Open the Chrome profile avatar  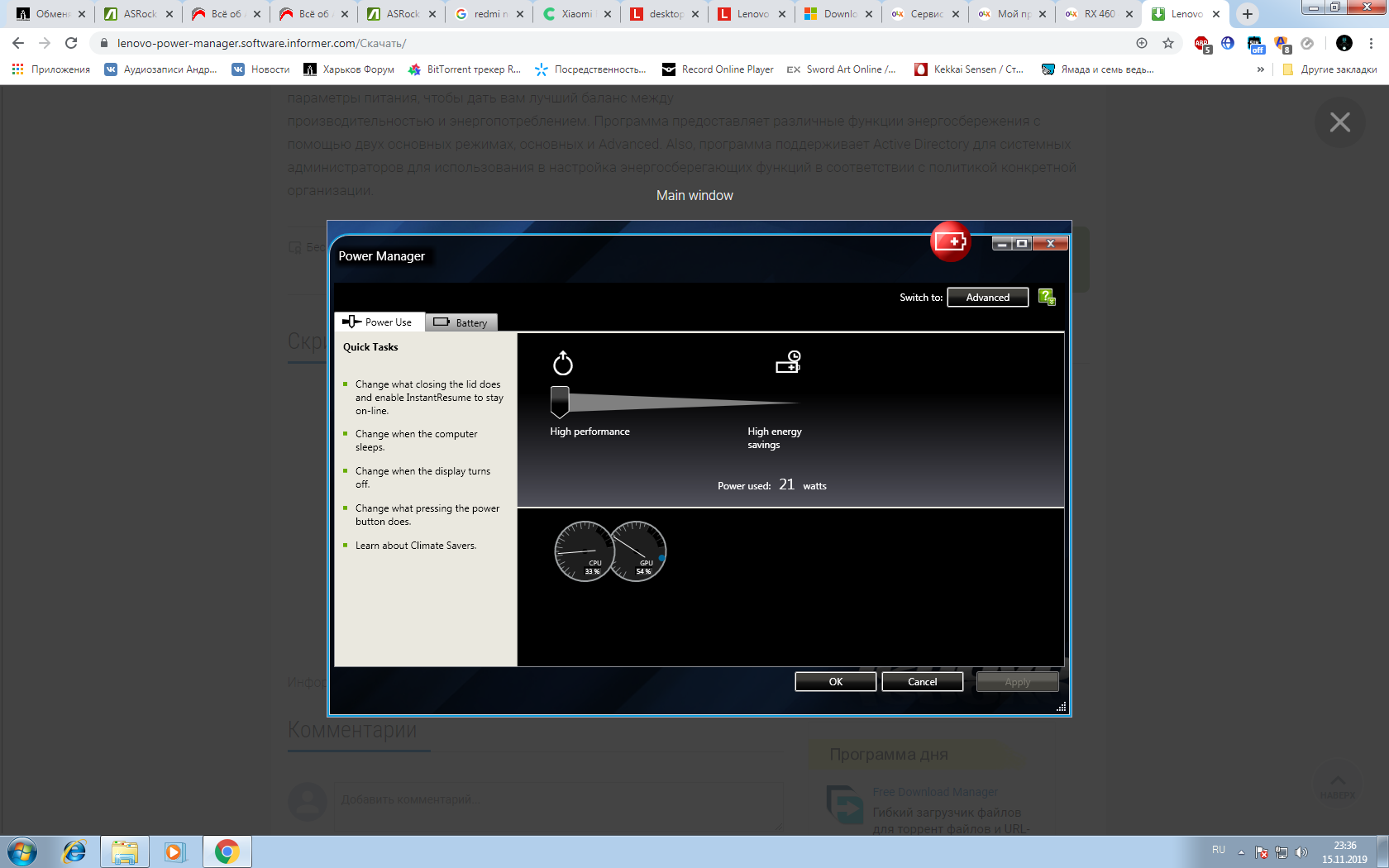pyautogui.click(x=1344, y=43)
